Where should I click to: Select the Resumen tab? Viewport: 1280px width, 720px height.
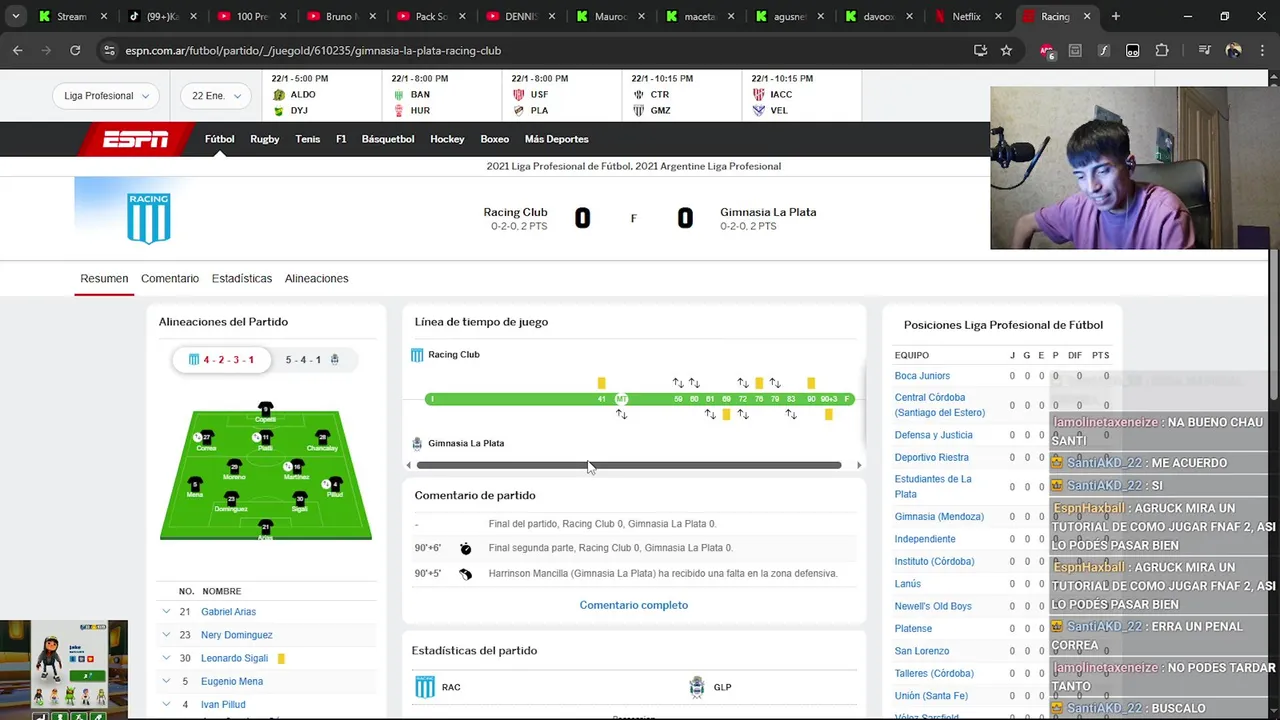point(104,278)
